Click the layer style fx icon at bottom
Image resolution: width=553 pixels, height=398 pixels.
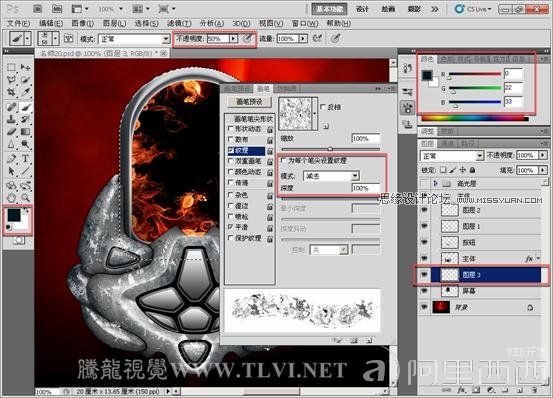click(461, 390)
